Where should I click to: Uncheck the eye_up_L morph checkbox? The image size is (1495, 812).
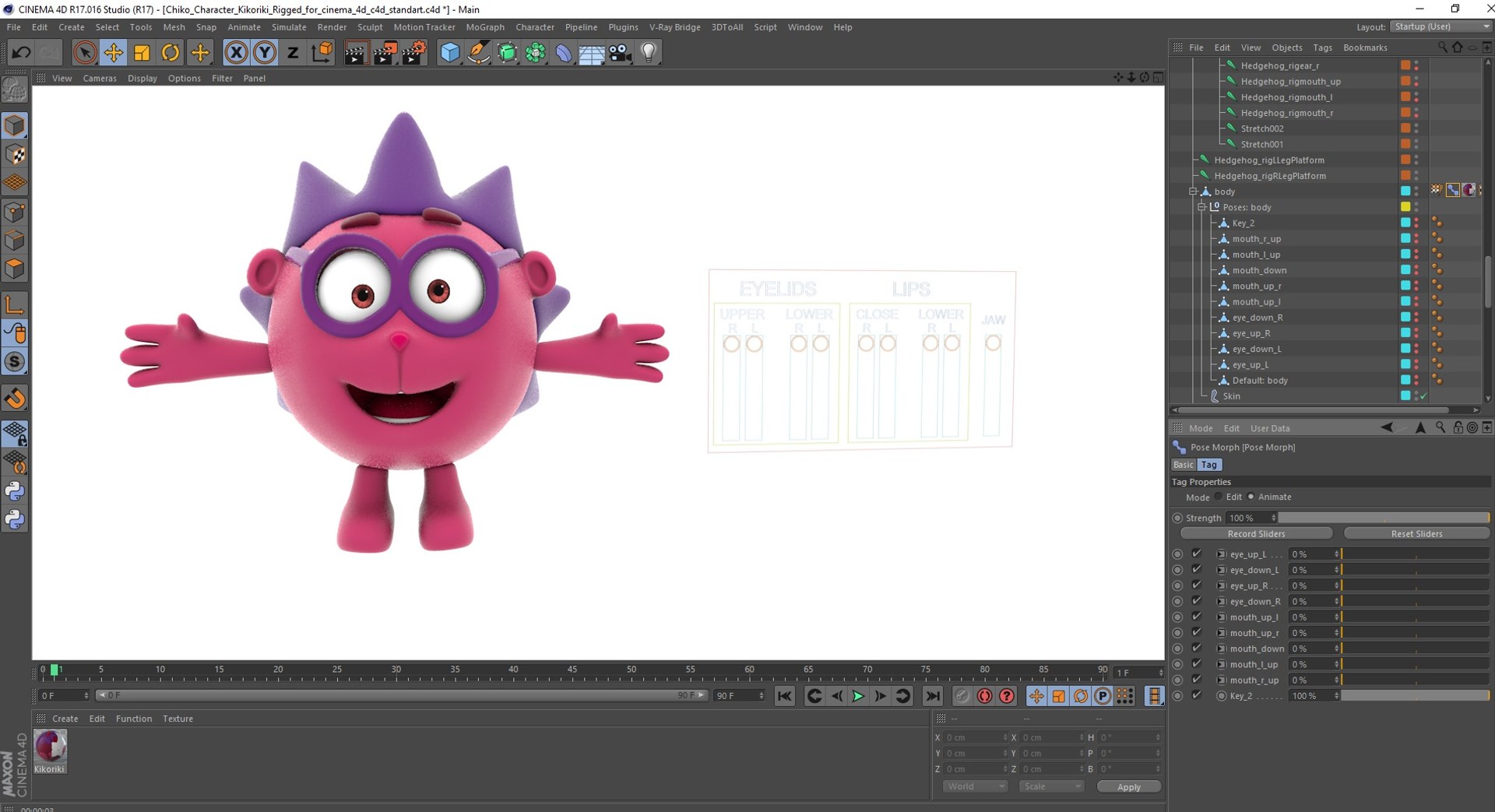(x=1197, y=554)
